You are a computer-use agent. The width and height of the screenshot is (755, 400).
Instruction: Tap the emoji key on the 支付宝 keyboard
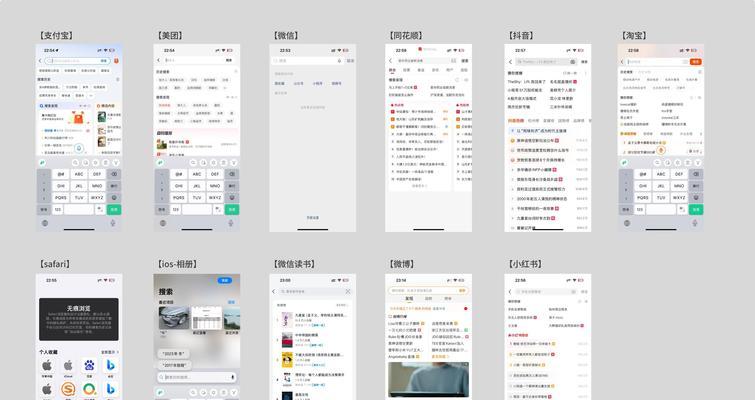114,198
